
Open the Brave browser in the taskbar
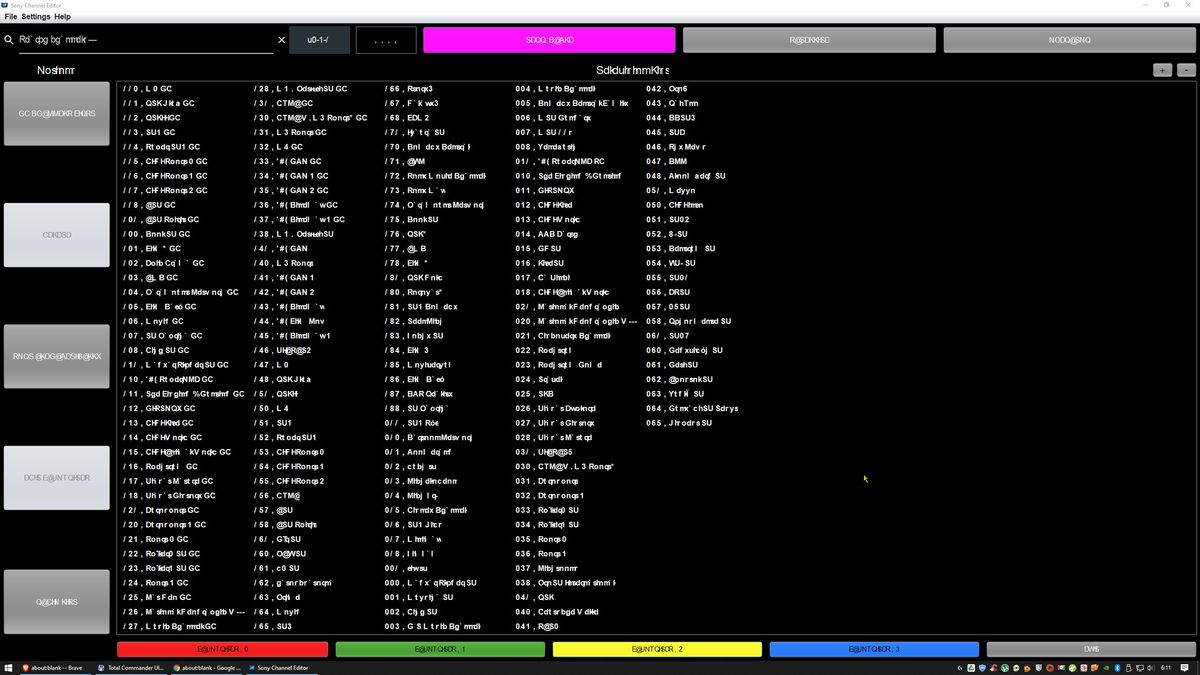coord(55,667)
